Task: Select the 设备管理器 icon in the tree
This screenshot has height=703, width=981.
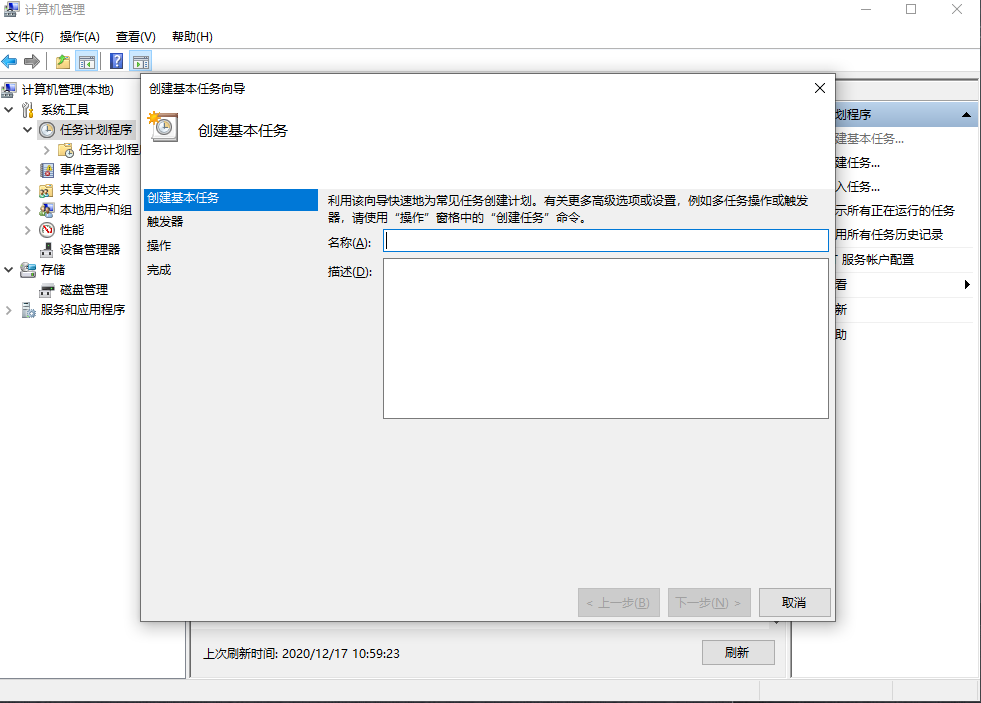Action: pos(48,249)
